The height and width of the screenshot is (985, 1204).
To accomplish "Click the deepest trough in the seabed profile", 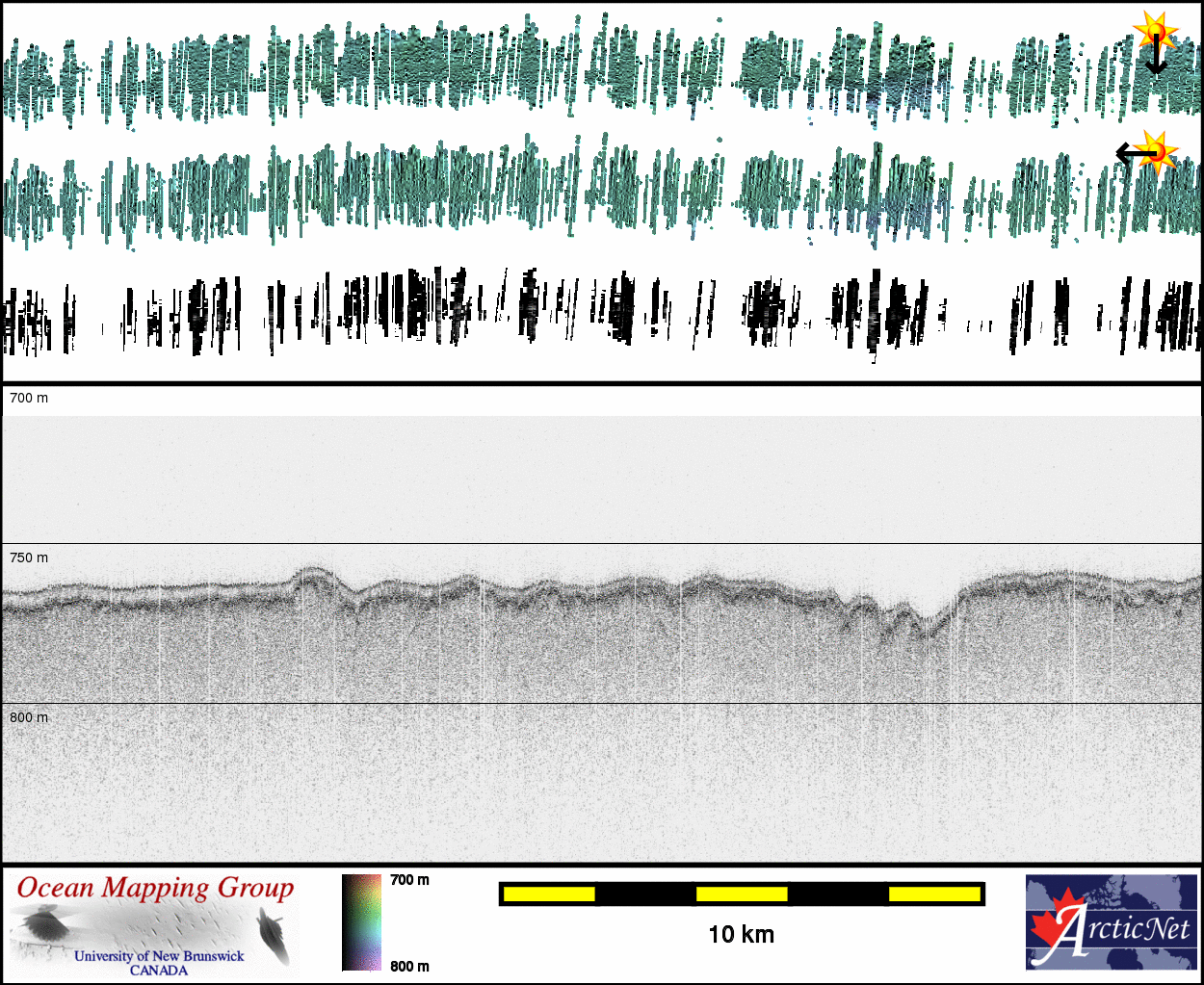I will pyautogui.click(x=927, y=629).
